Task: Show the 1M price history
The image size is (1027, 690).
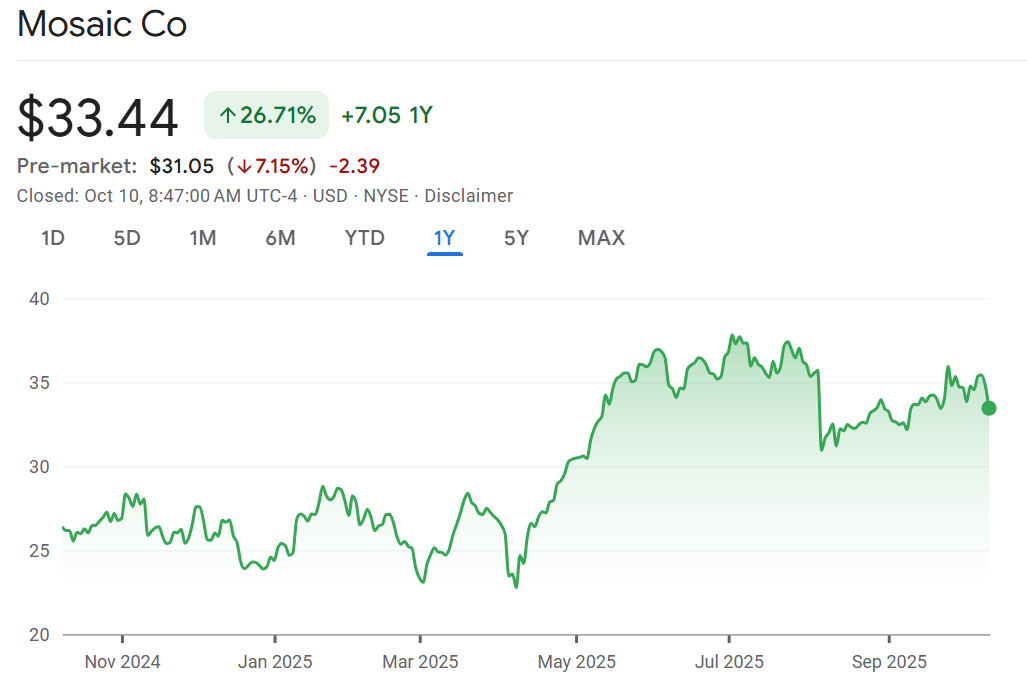Action: pyautogui.click(x=203, y=238)
